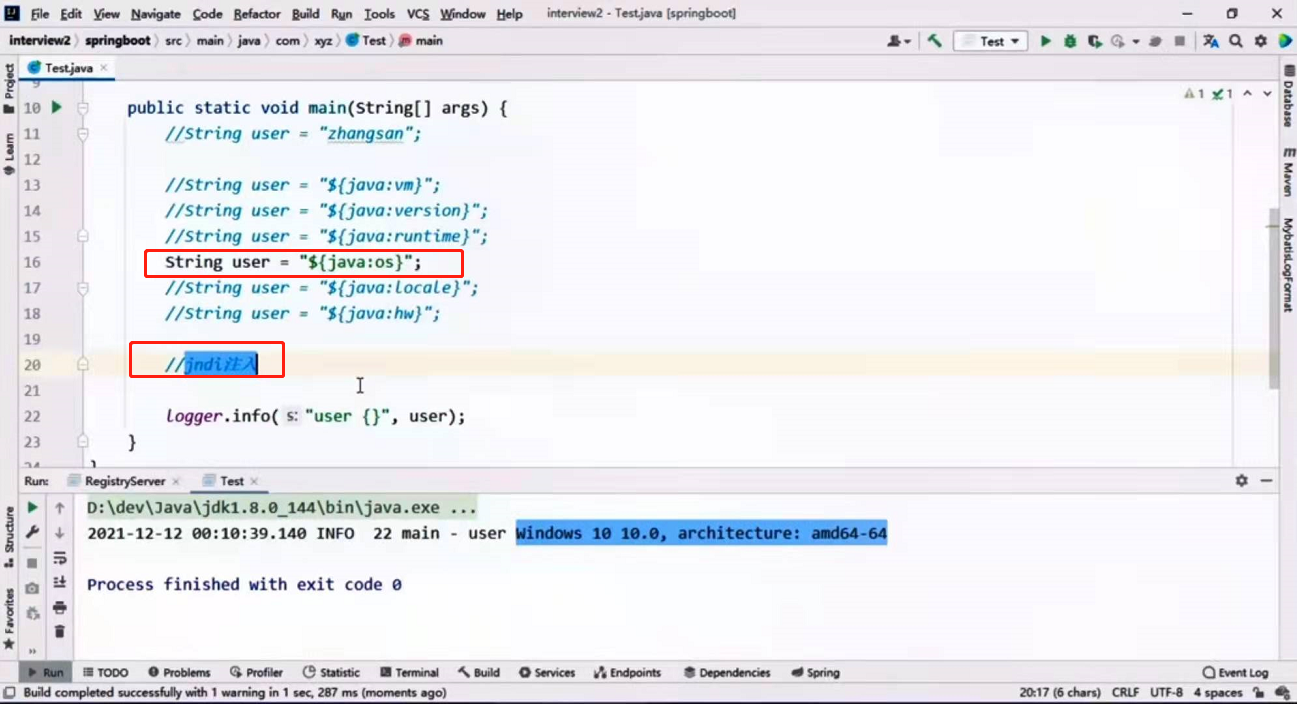Click the editor vertical scrollbar
The height and width of the screenshot is (704, 1297).
tap(1274, 298)
